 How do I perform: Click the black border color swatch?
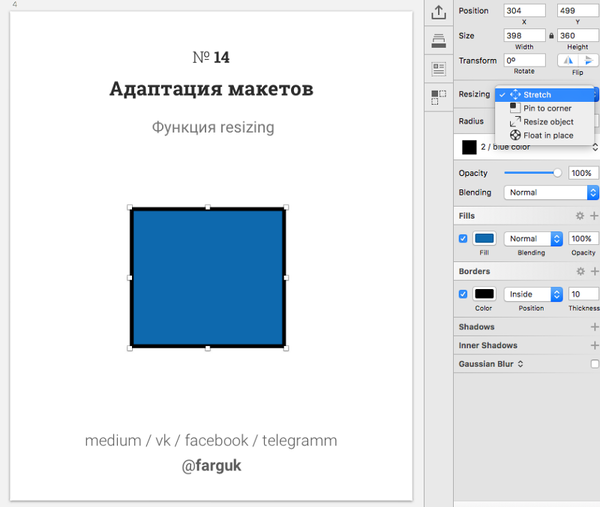coord(484,294)
